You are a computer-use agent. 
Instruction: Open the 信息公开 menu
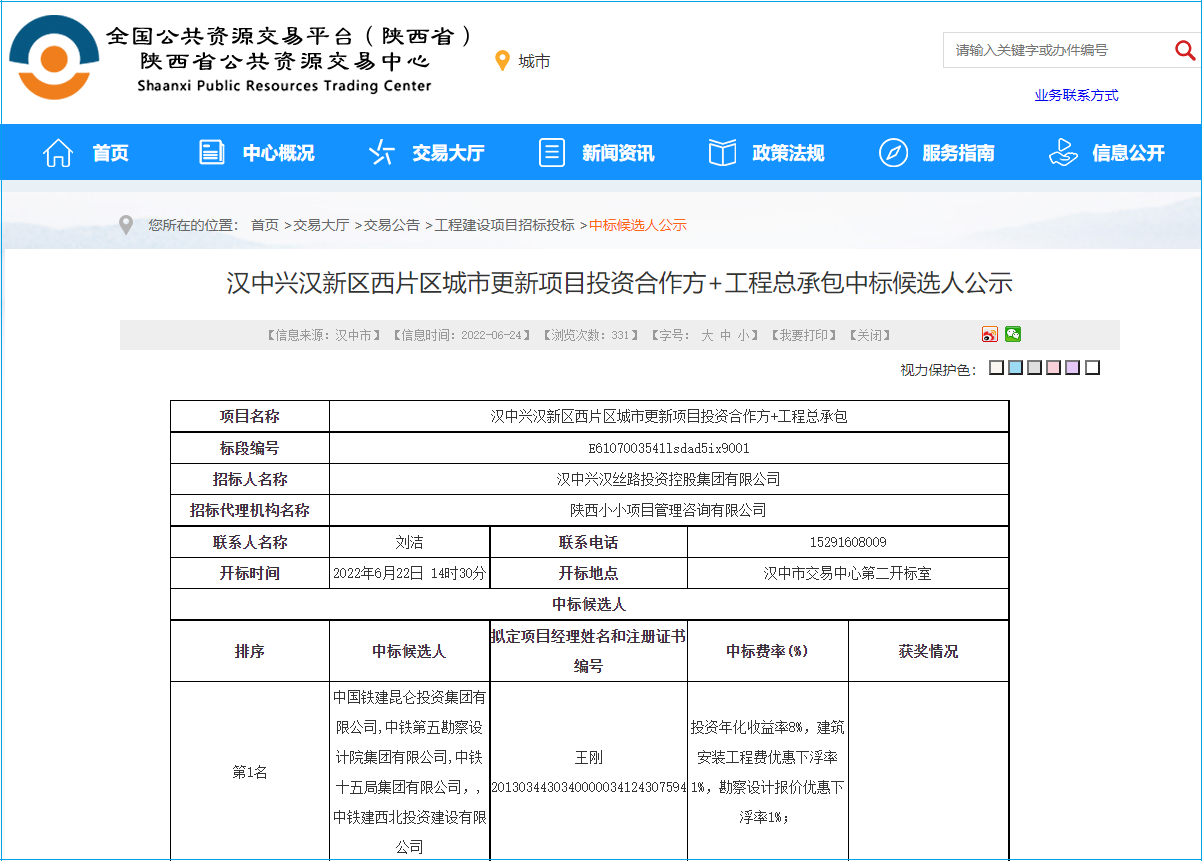[1128, 153]
